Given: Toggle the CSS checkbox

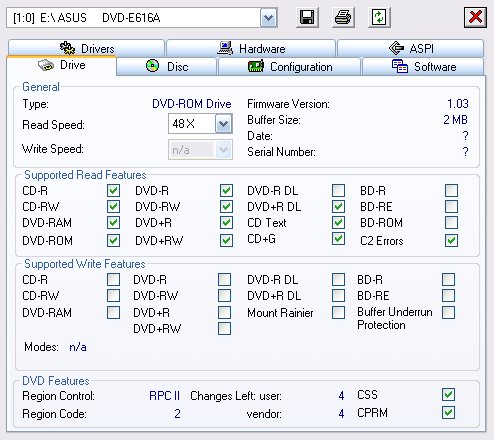Looking at the screenshot, I should pyautogui.click(x=448, y=395).
